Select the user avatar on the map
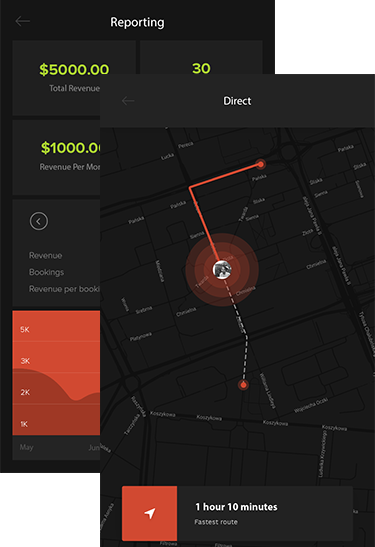 pos(222,270)
